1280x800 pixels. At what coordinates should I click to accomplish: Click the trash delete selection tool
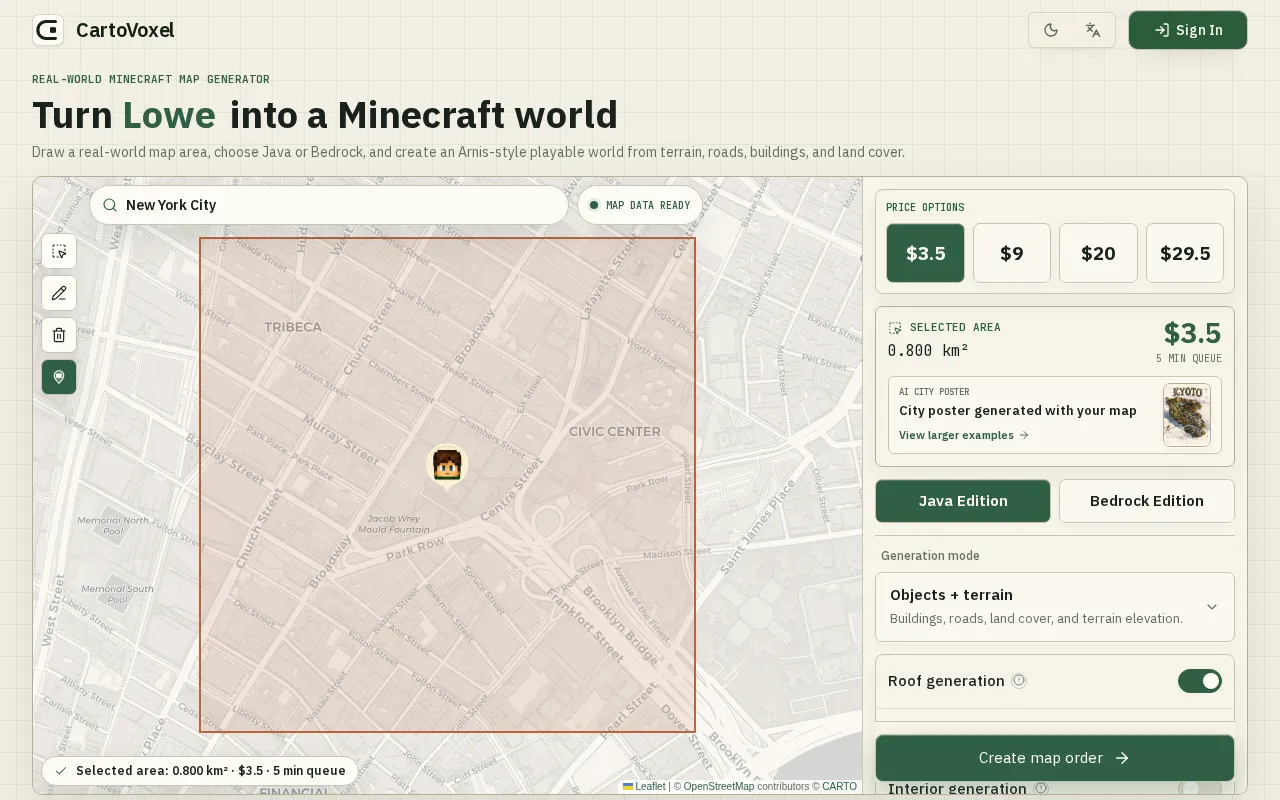[59, 335]
